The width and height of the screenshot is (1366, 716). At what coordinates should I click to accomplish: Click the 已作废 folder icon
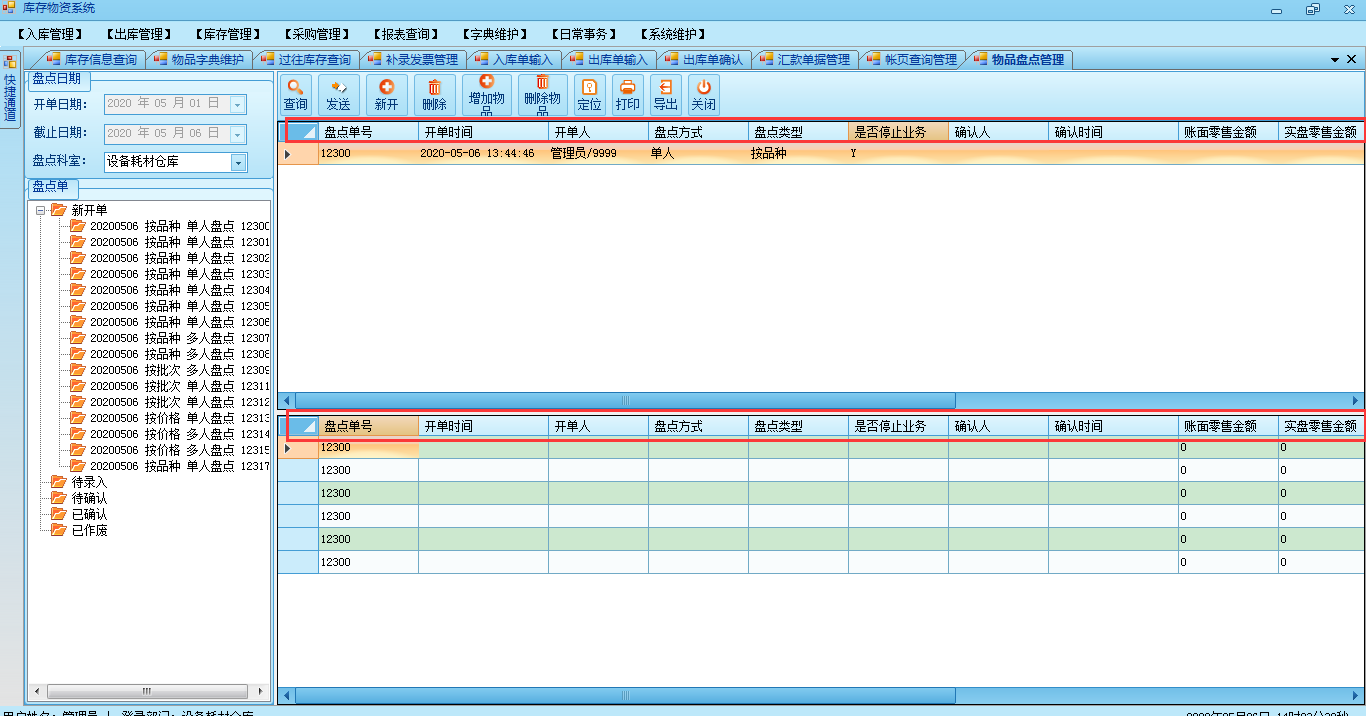click(59, 530)
